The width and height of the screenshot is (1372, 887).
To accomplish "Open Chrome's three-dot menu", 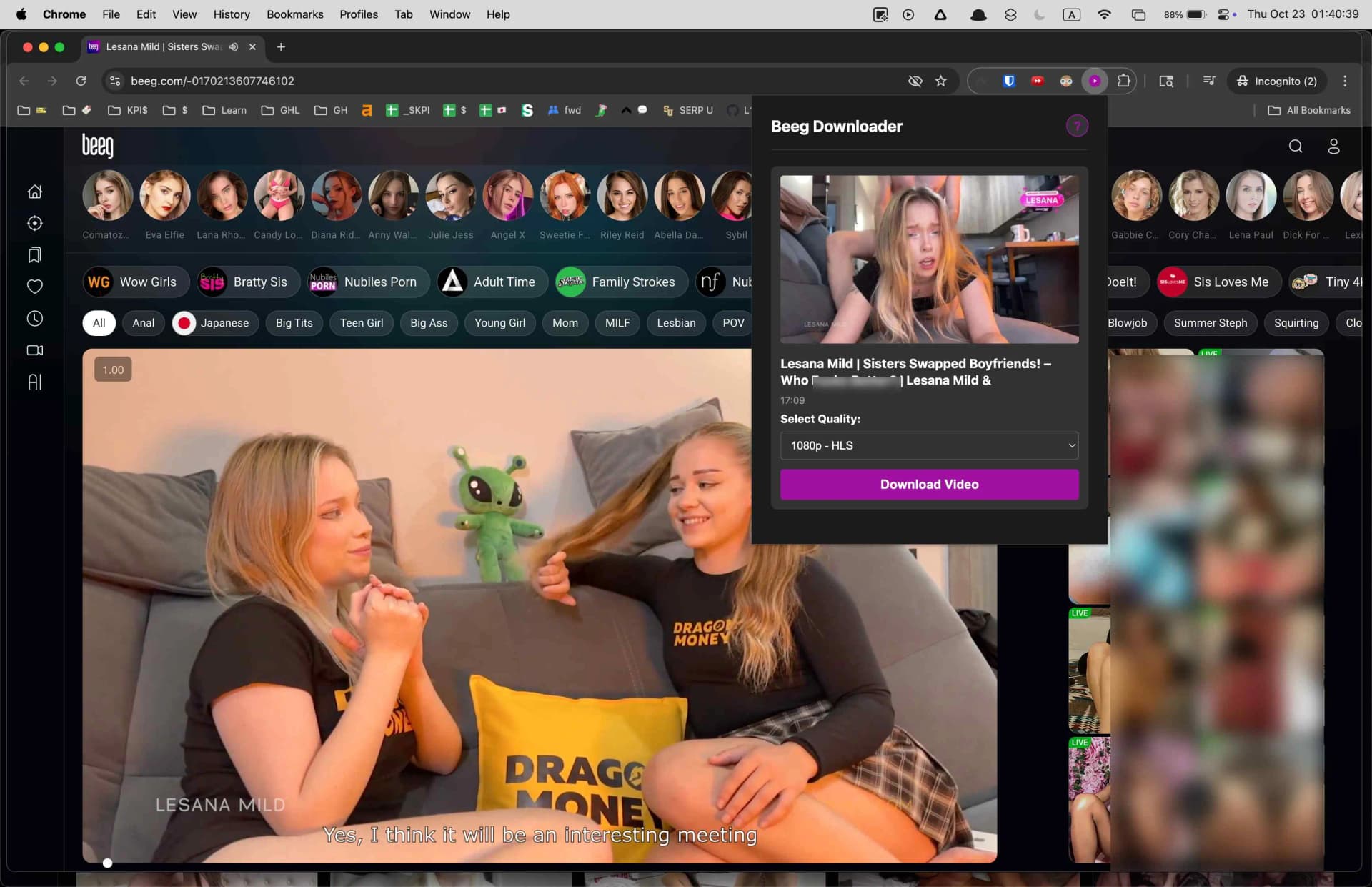I will 1346,81.
